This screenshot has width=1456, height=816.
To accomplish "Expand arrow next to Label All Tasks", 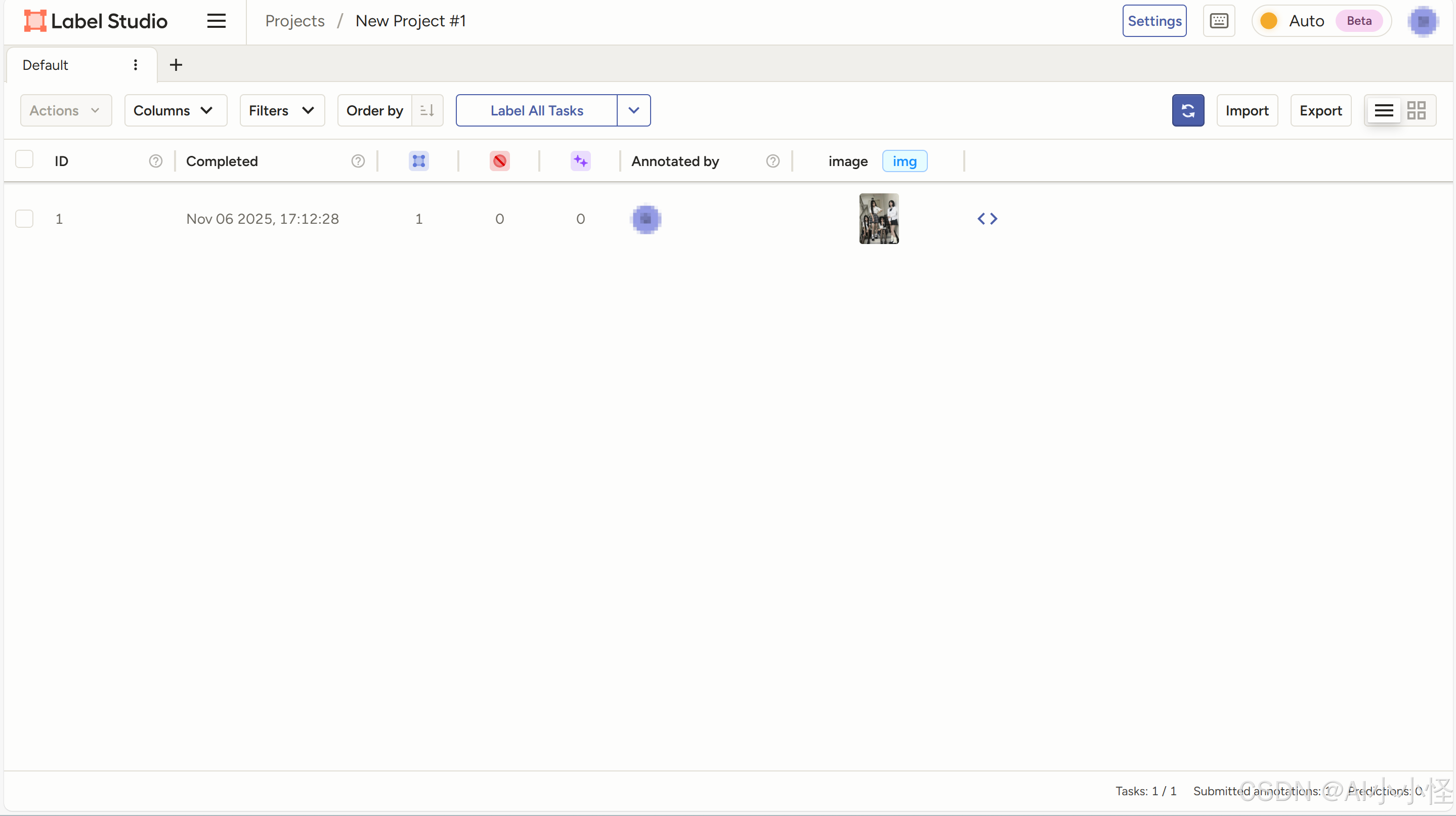I will [633, 110].
